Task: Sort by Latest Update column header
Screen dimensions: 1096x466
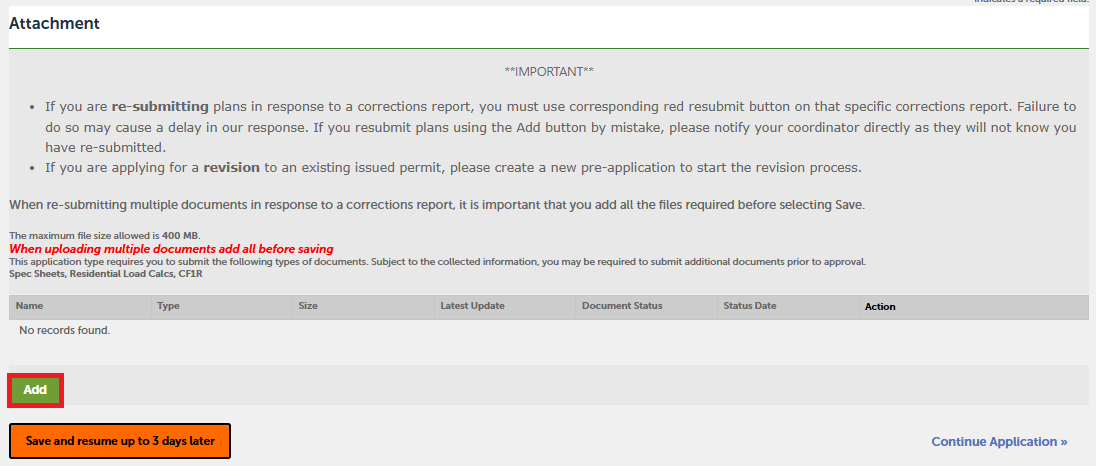Action: (x=472, y=306)
